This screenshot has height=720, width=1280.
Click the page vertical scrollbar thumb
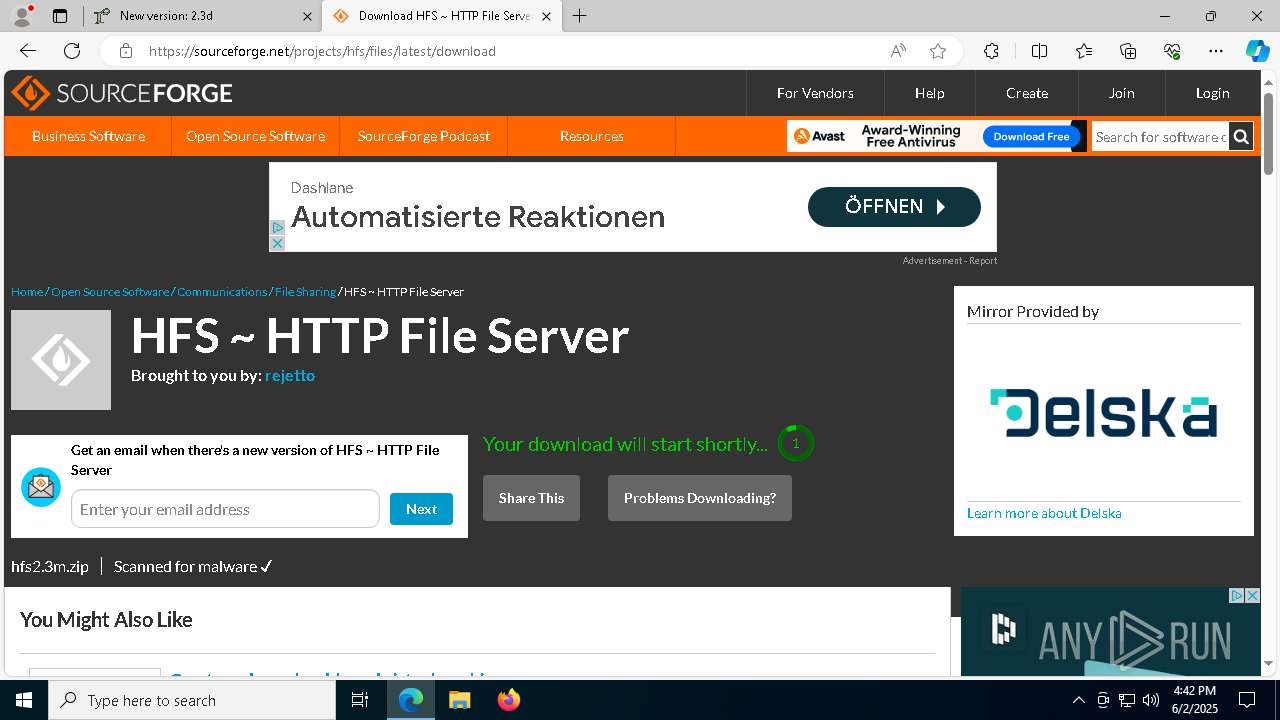tap(1269, 133)
